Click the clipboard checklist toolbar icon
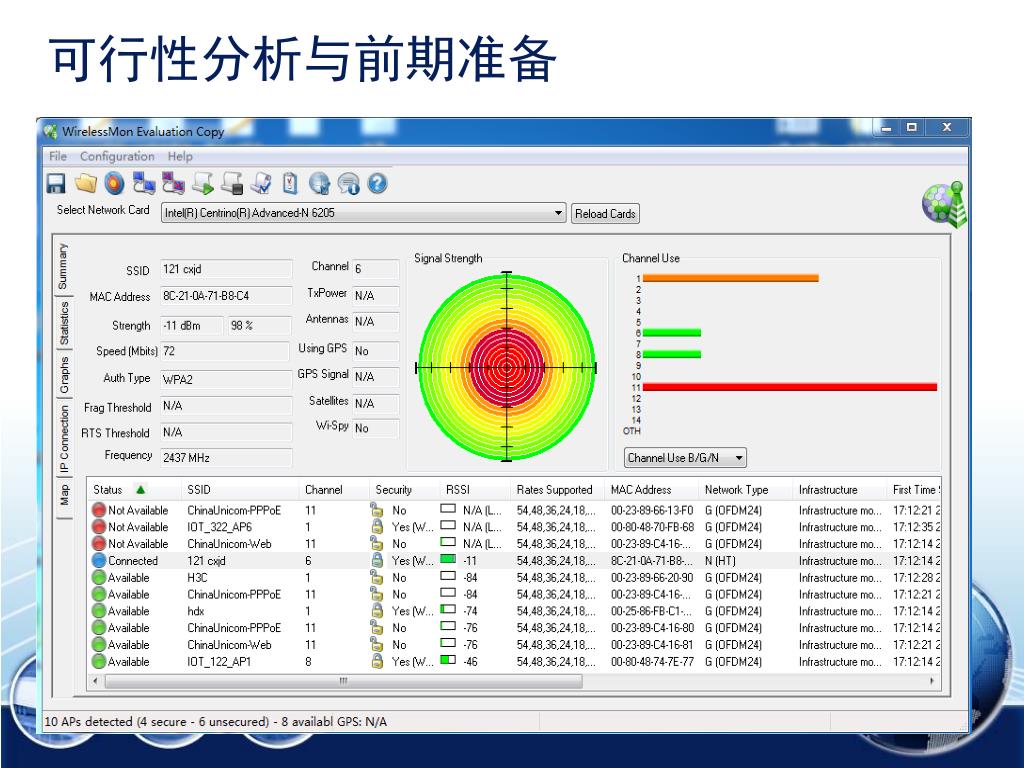This screenshot has width=1024, height=768. [290, 184]
